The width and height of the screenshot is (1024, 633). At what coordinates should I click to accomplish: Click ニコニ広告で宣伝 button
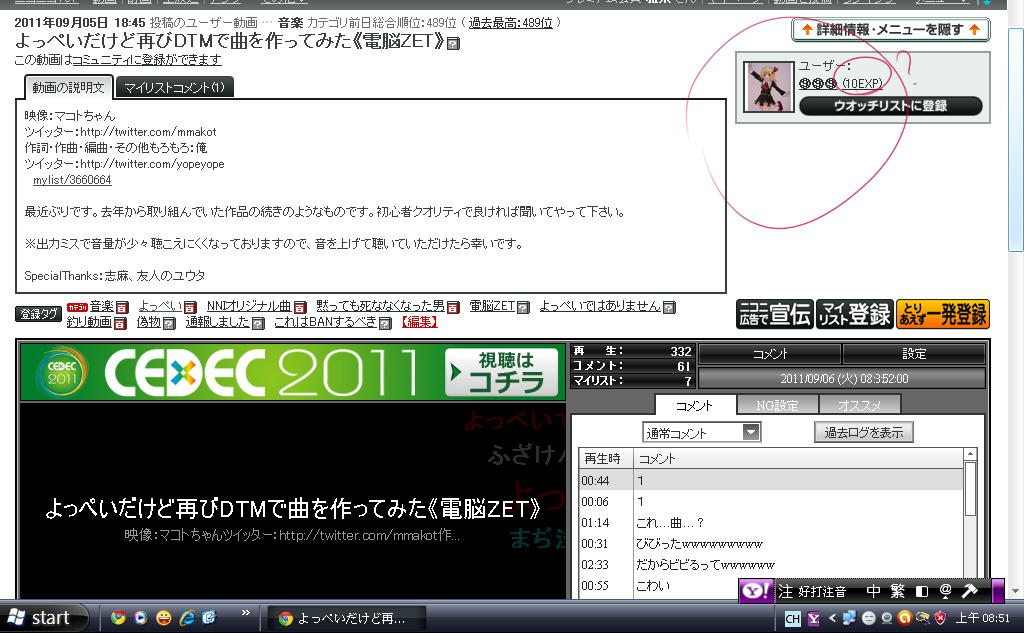775,314
